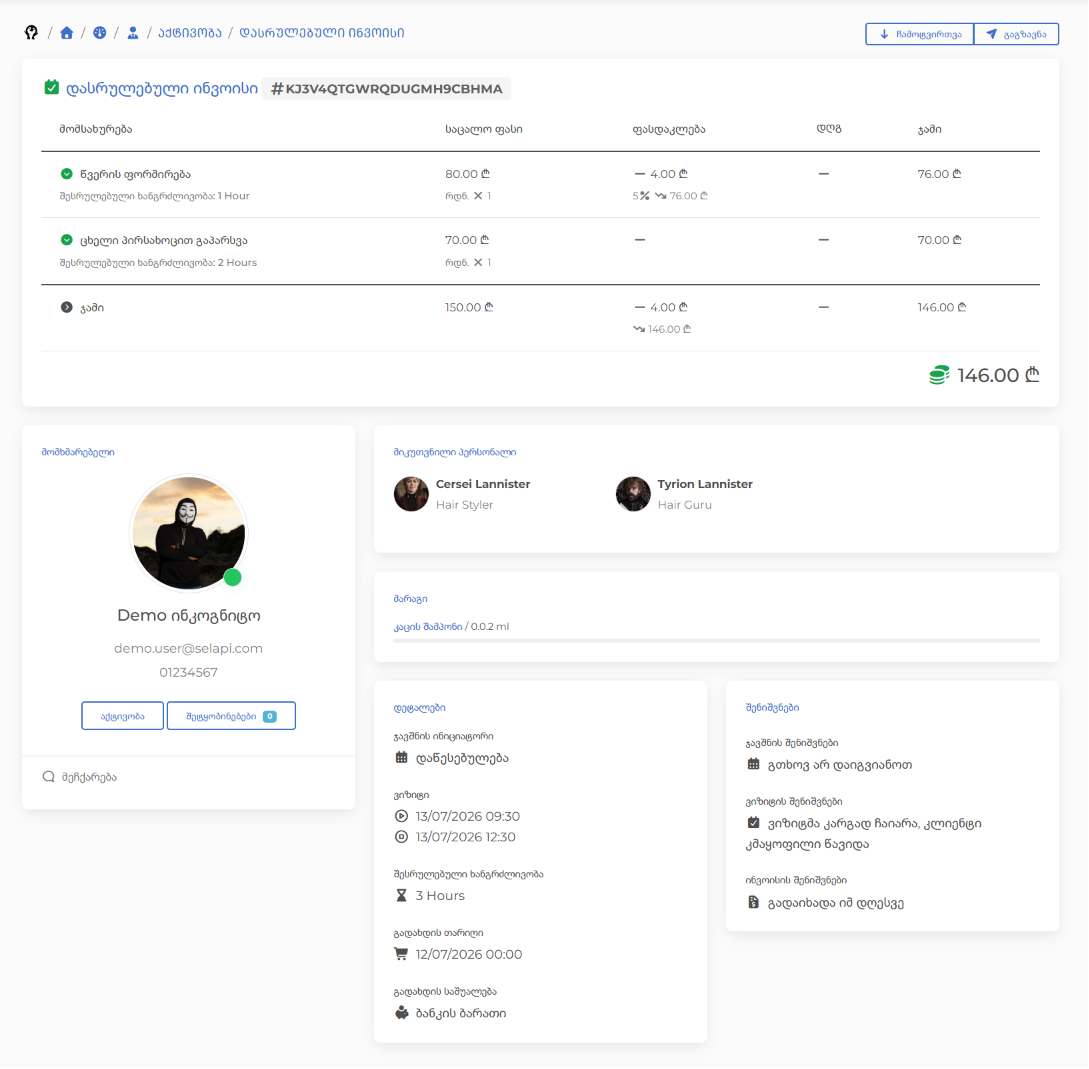Open the globe breadcrumb icon

[x=100, y=33]
